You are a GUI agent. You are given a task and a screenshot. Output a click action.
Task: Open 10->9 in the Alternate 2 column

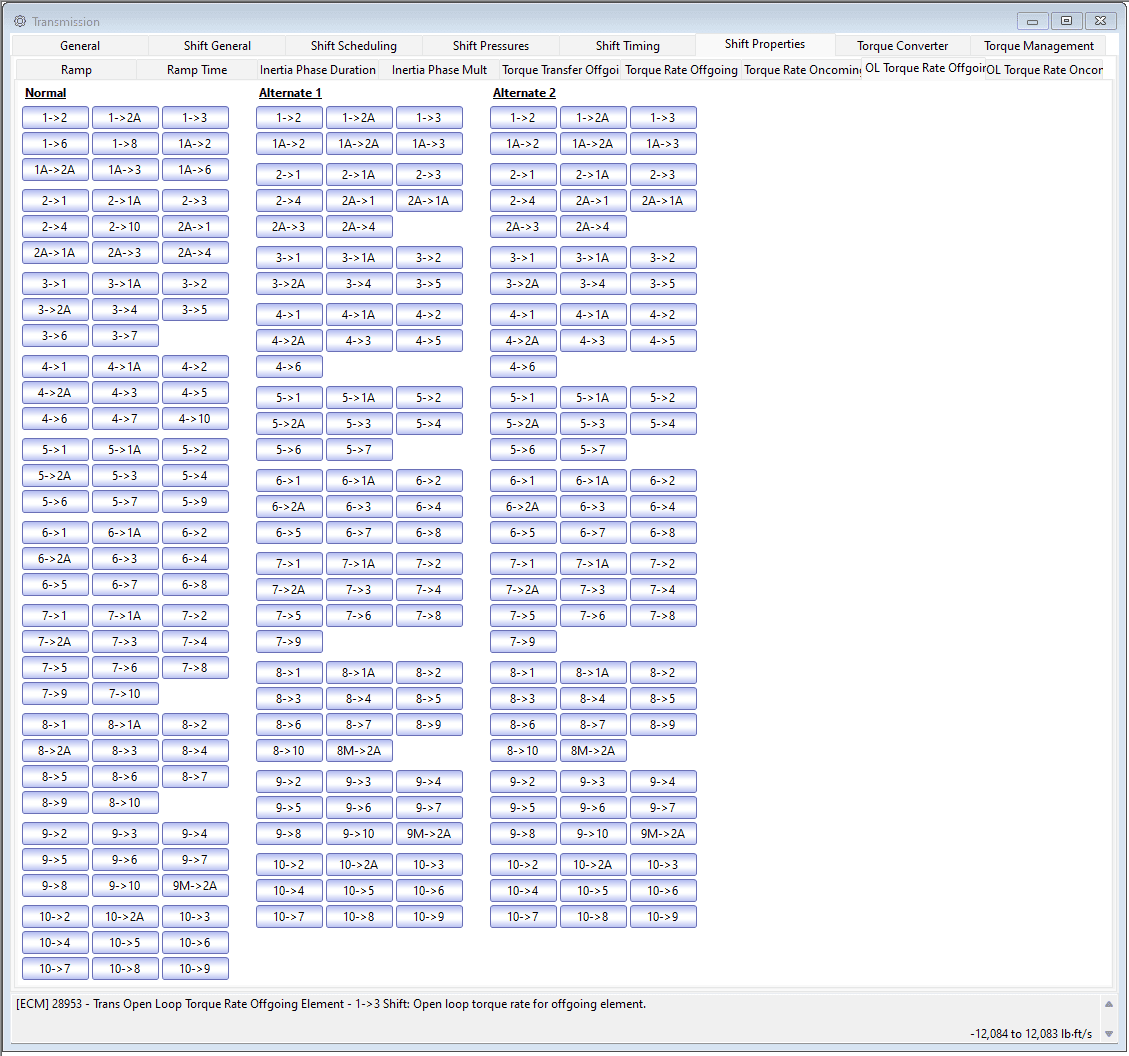click(x=662, y=917)
